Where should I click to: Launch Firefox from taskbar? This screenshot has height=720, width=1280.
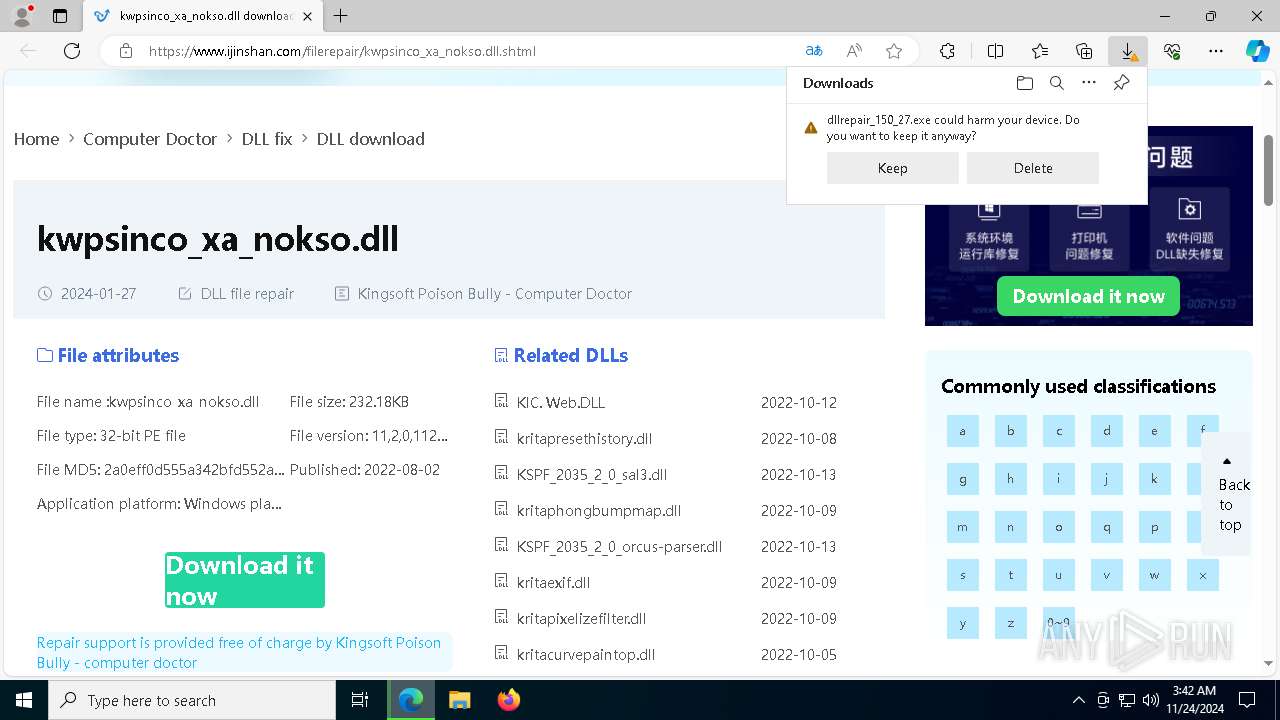(x=508, y=700)
